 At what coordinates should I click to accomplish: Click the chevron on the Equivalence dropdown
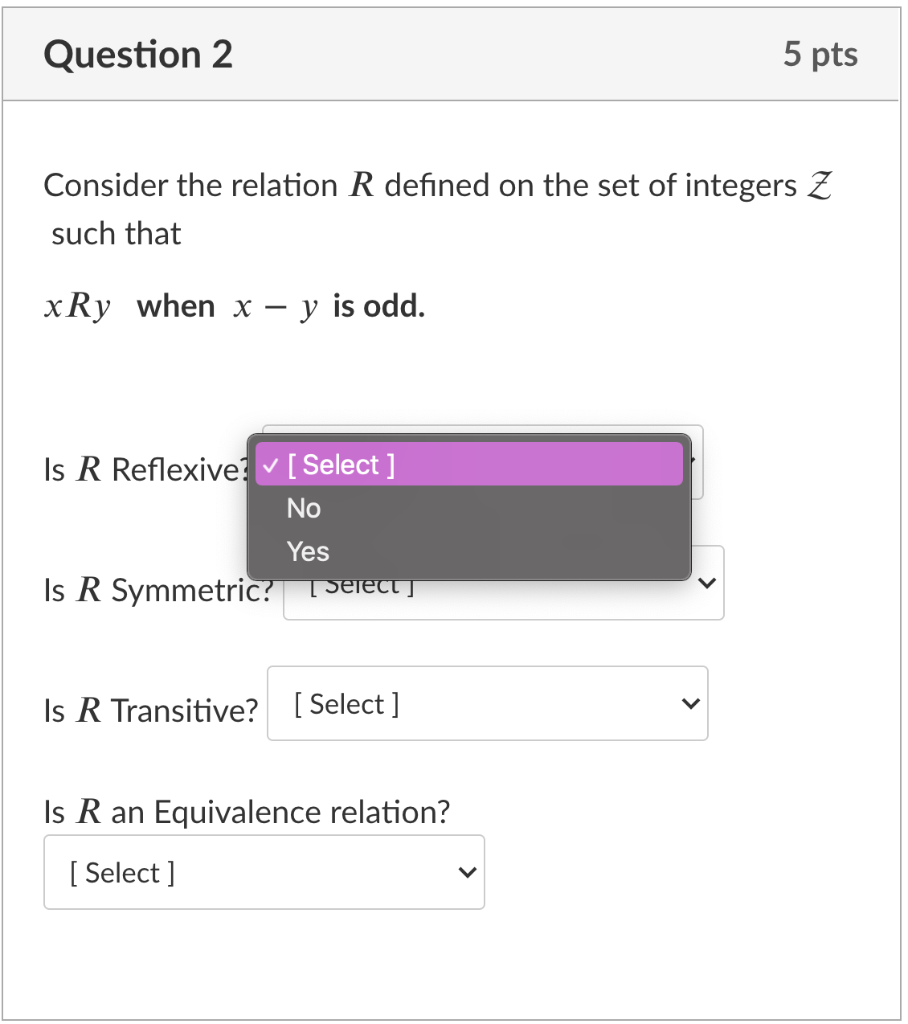click(x=466, y=872)
